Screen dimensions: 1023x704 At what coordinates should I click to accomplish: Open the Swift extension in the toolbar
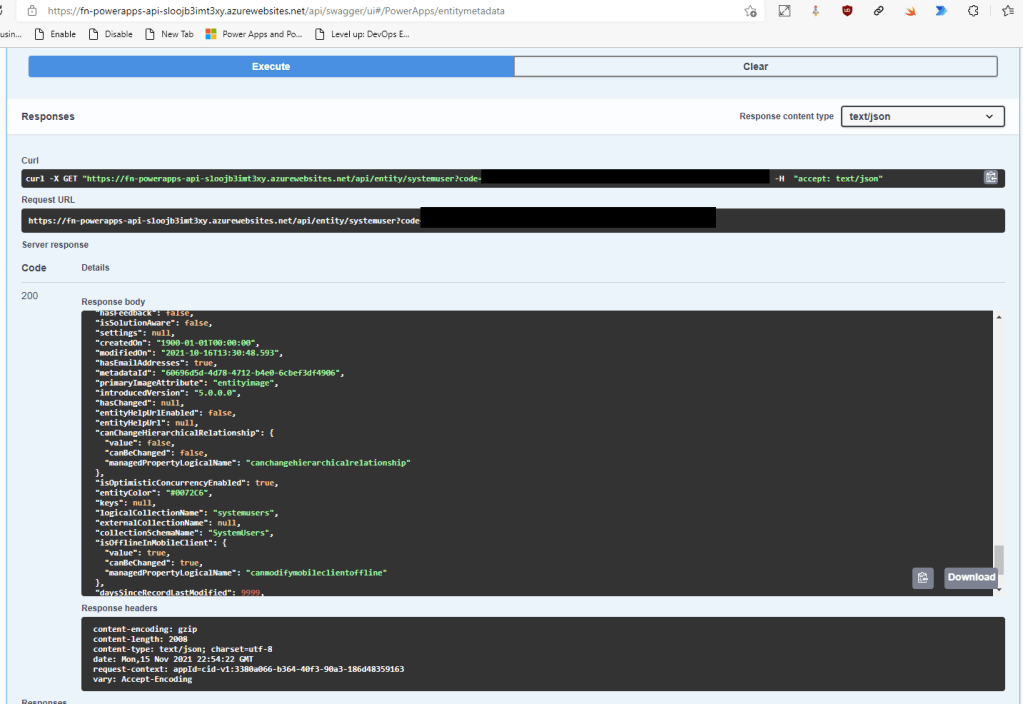910,11
